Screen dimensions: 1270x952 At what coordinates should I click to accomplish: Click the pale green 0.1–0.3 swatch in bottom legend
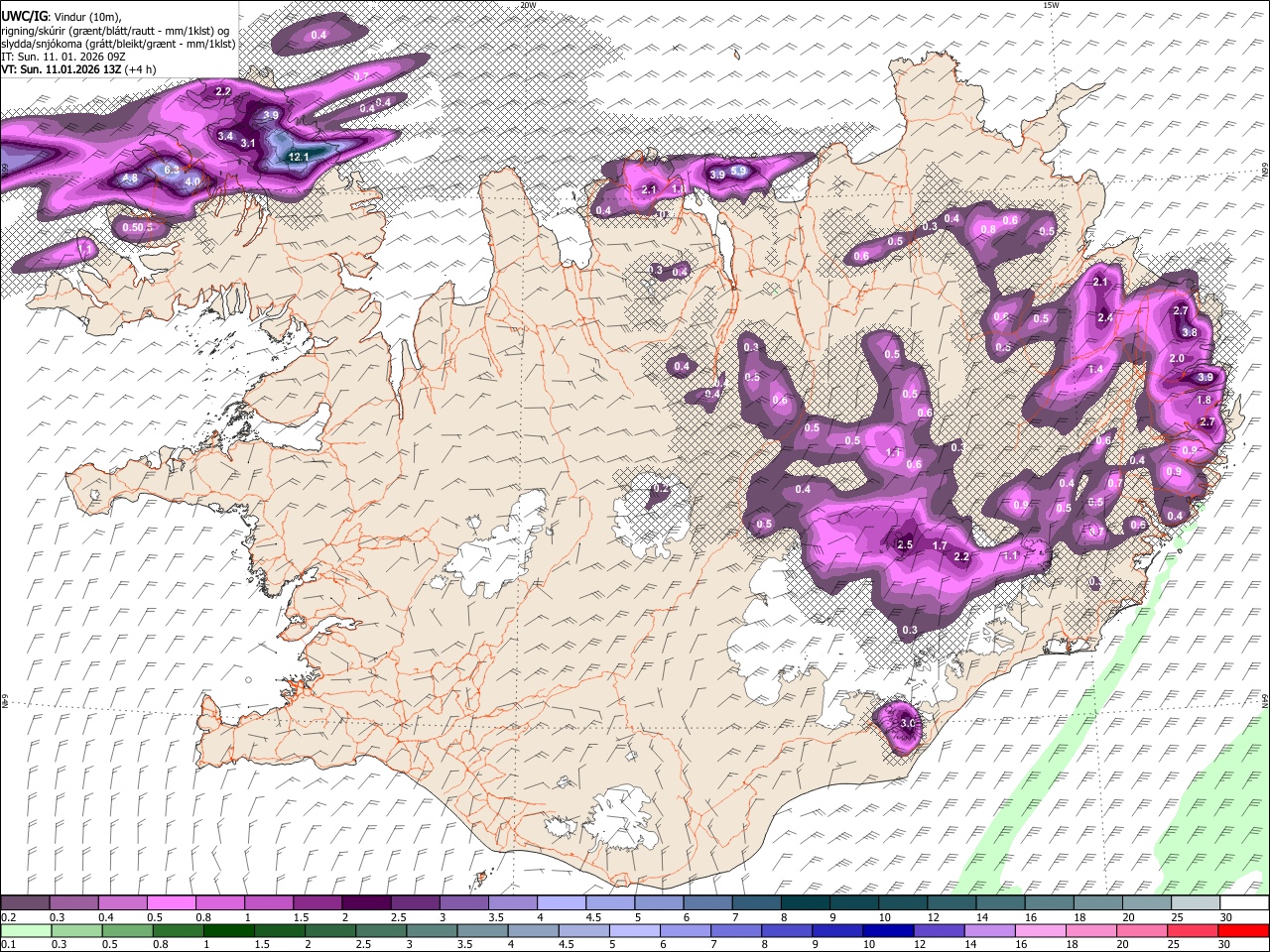[x=25, y=931]
